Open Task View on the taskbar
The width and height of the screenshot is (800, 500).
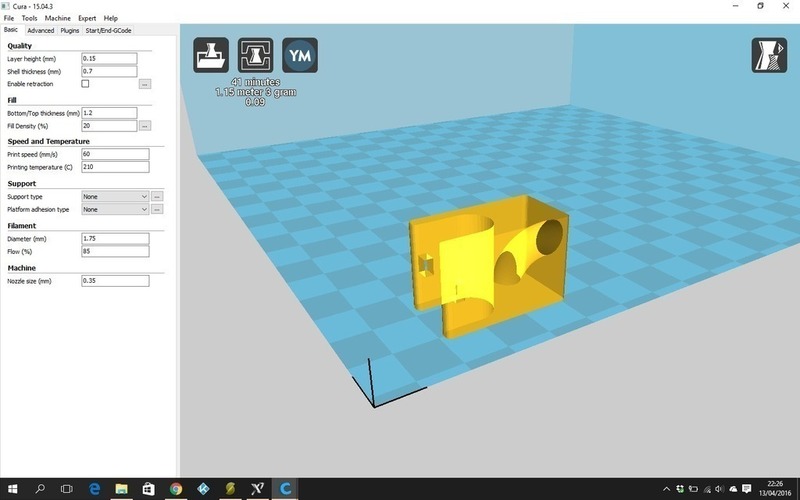(x=67, y=489)
